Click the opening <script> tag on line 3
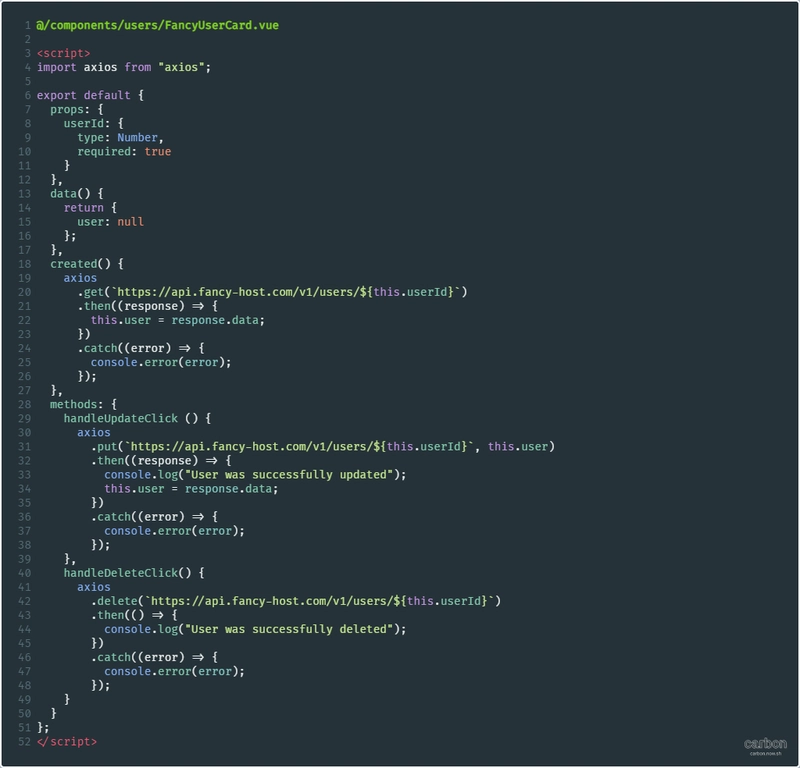This screenshot has height=768, width=800. coord(63,53)
